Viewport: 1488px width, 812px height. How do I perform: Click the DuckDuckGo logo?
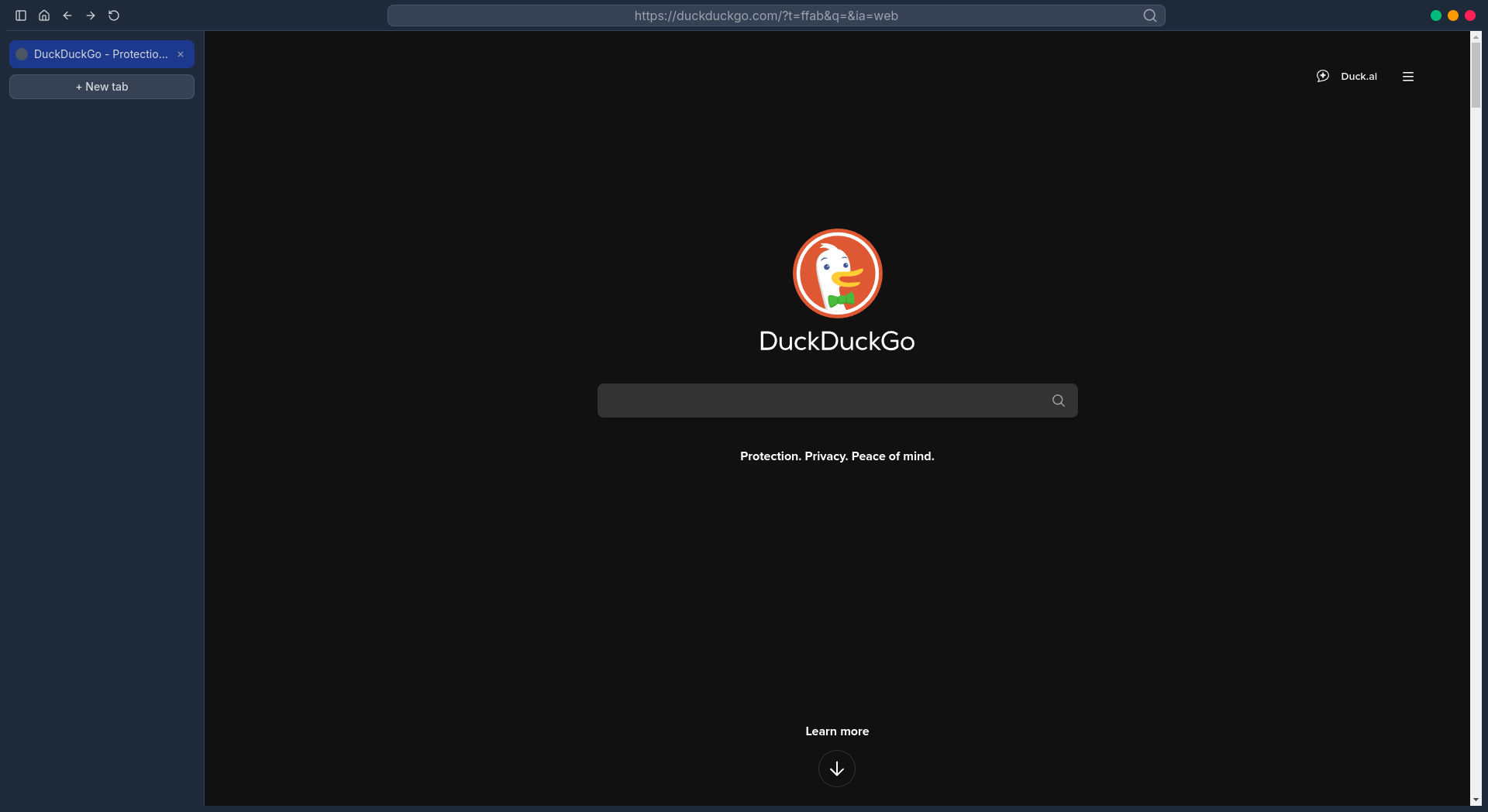(837, 273)
